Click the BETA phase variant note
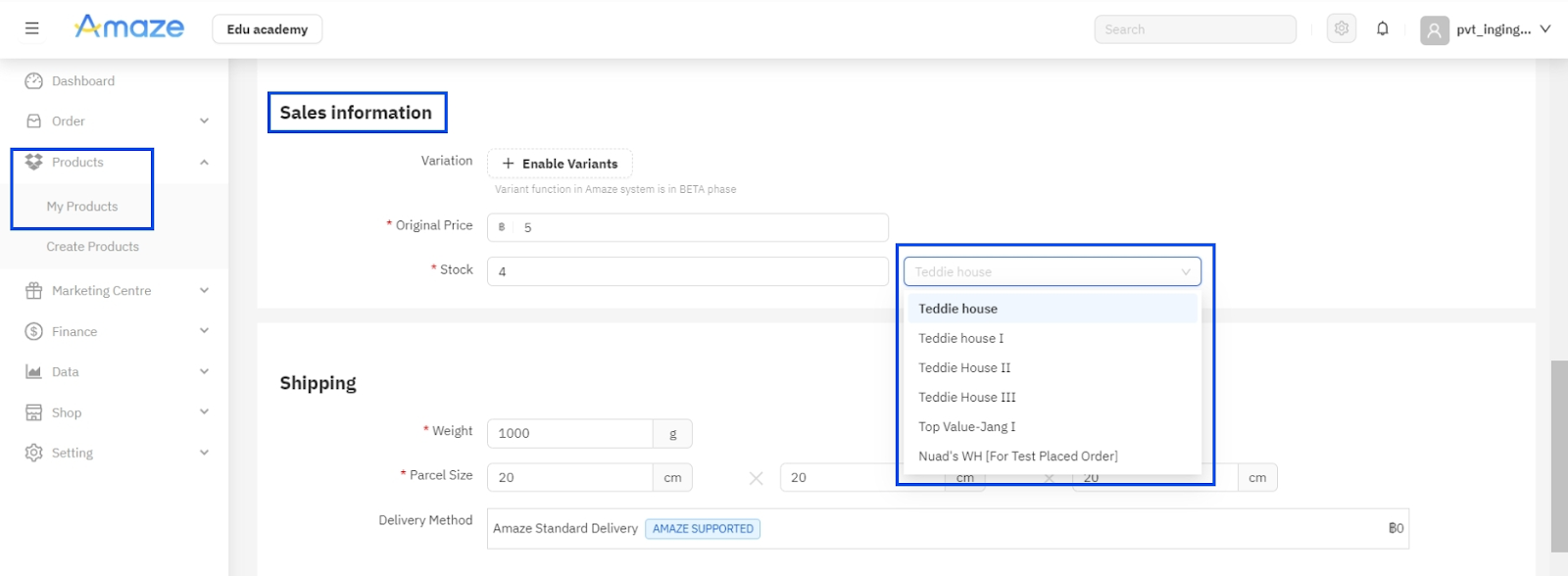1568x576 pixels. (x=615, y=189)
